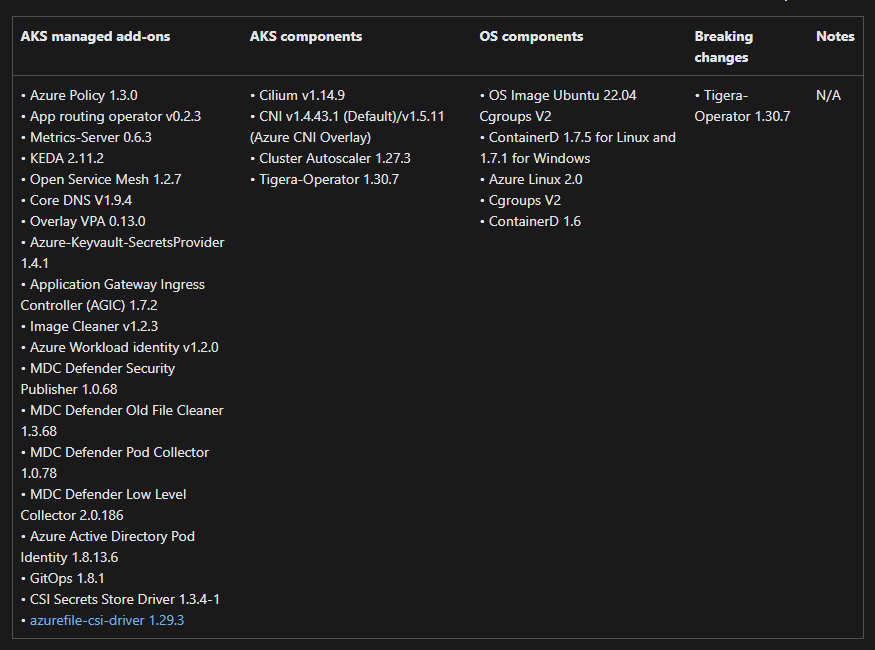
Task: Click the OS Image Ubuntu 22.04 entry
Action: [562, 95]
